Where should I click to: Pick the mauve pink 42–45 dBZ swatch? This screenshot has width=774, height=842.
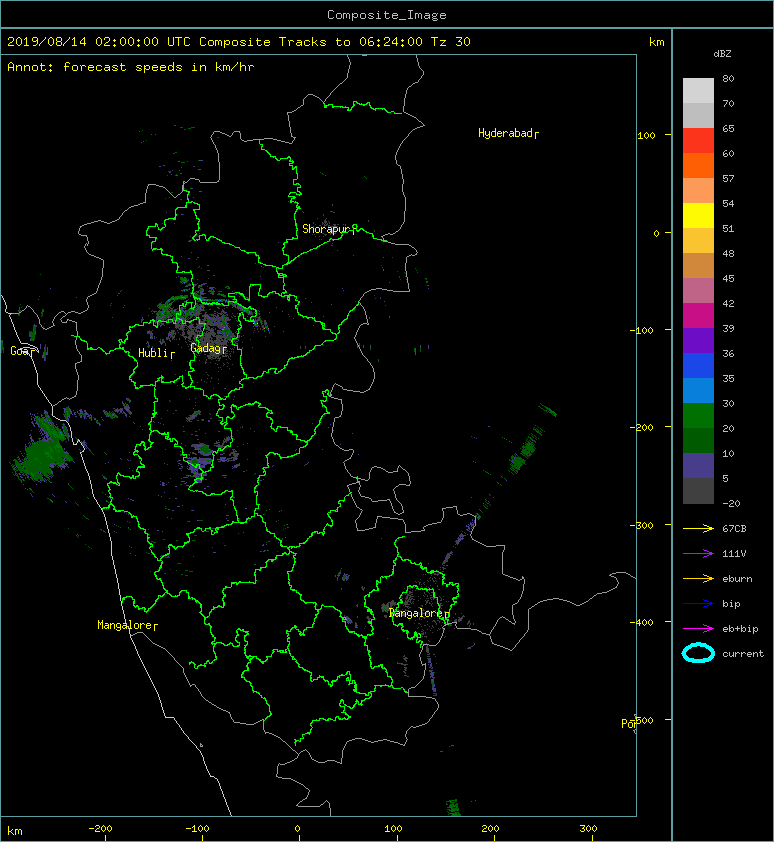(698, 290)
